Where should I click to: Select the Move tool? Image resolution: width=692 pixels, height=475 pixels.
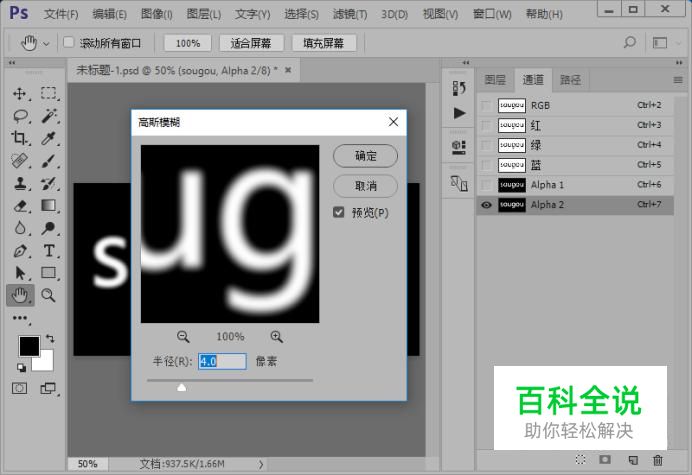pyautogui.click(x=19, y=94)
